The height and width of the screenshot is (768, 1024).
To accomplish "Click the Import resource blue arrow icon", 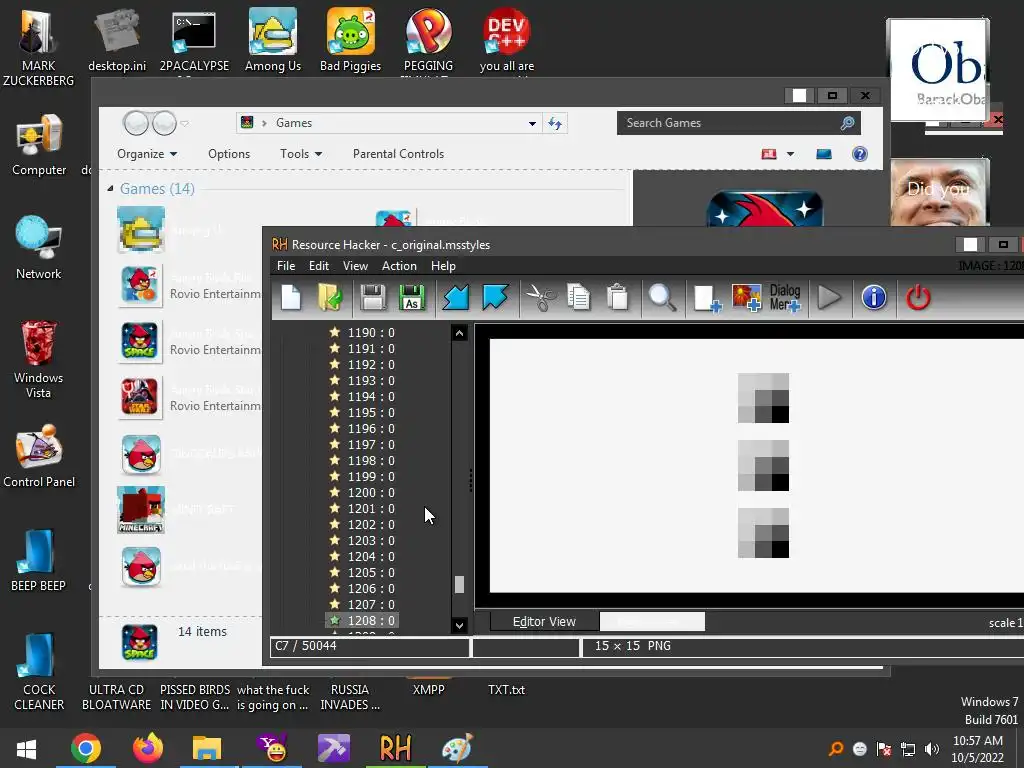I will pyautogui.click(x=456, y=298).
